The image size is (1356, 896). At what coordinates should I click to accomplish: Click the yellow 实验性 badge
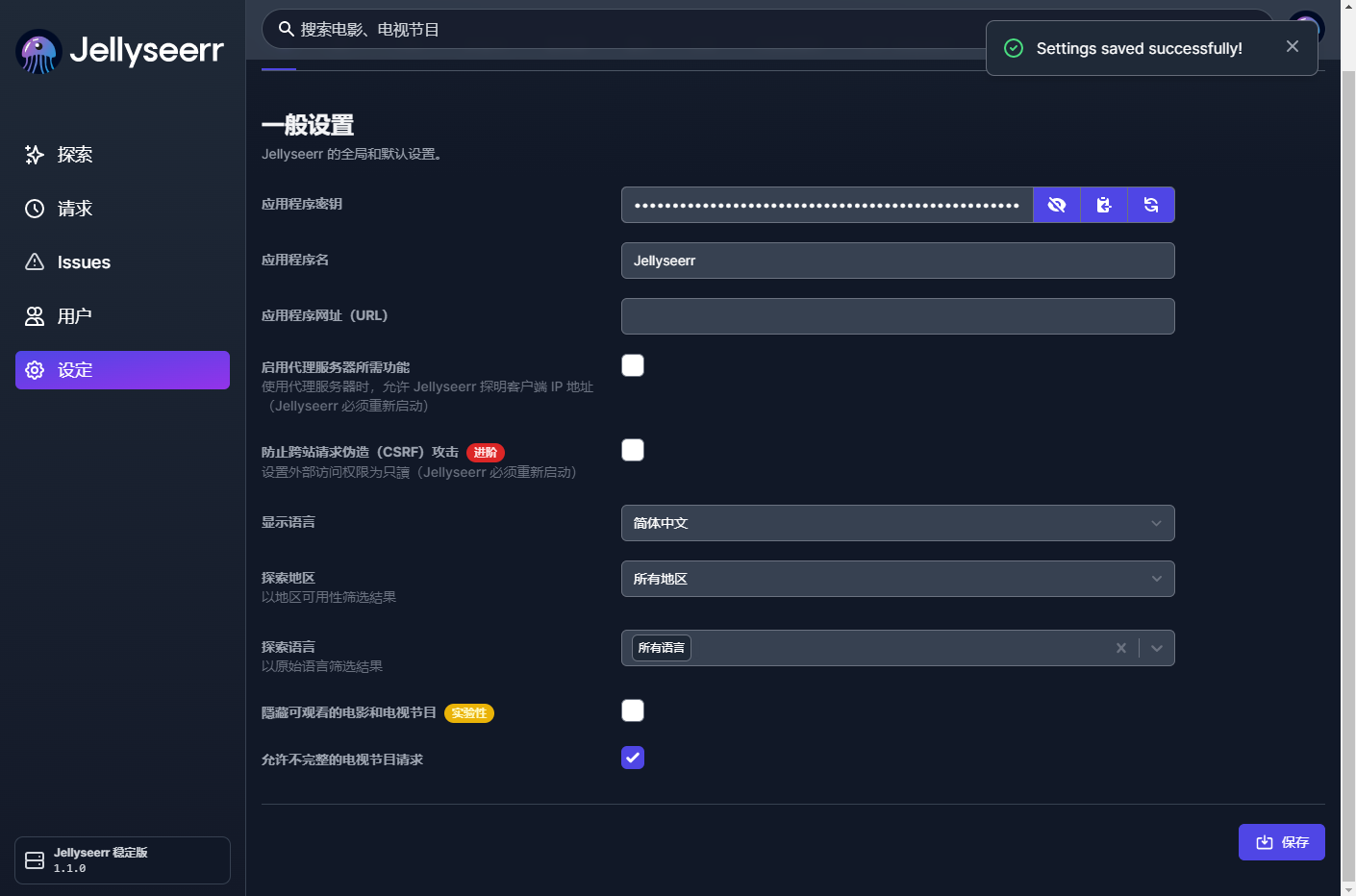(469, 713)
